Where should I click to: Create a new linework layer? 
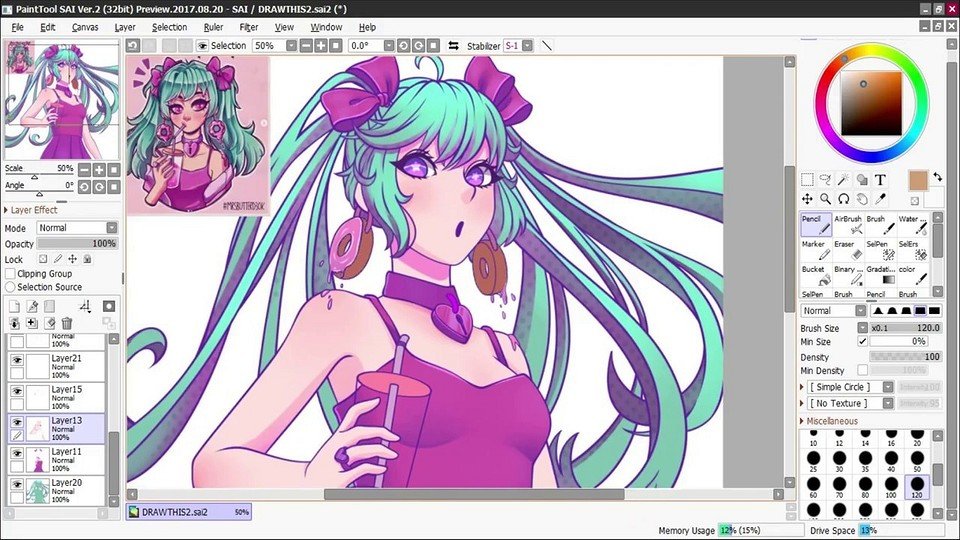click(32, 306)
